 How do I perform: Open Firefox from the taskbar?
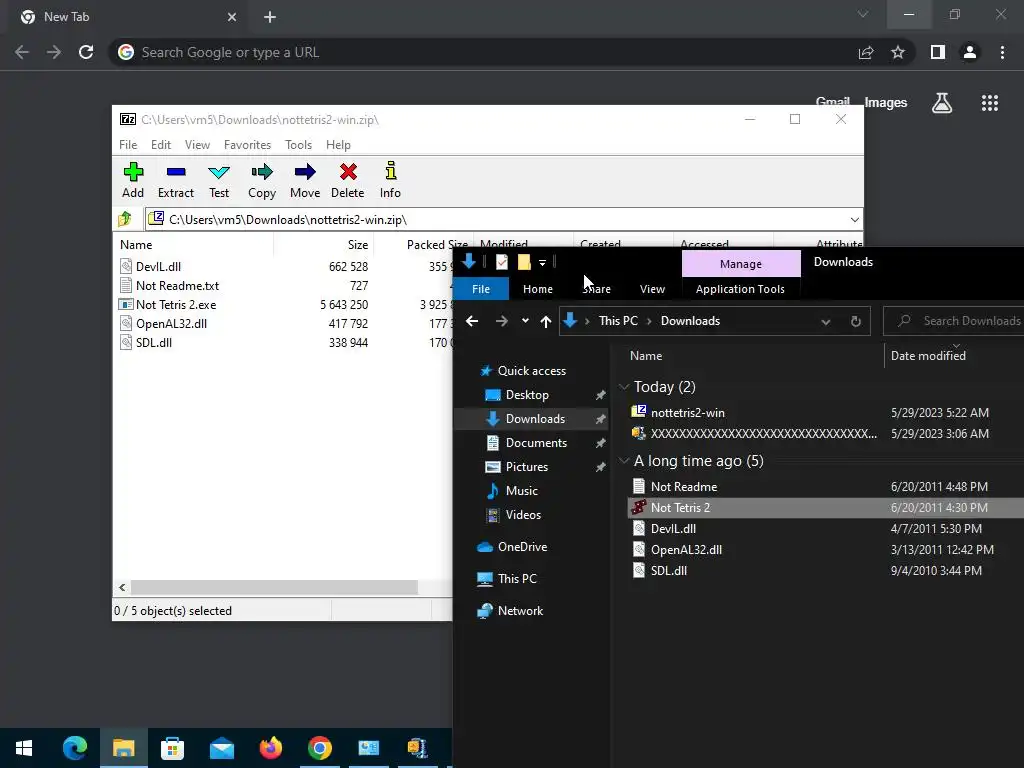(270, 748)
